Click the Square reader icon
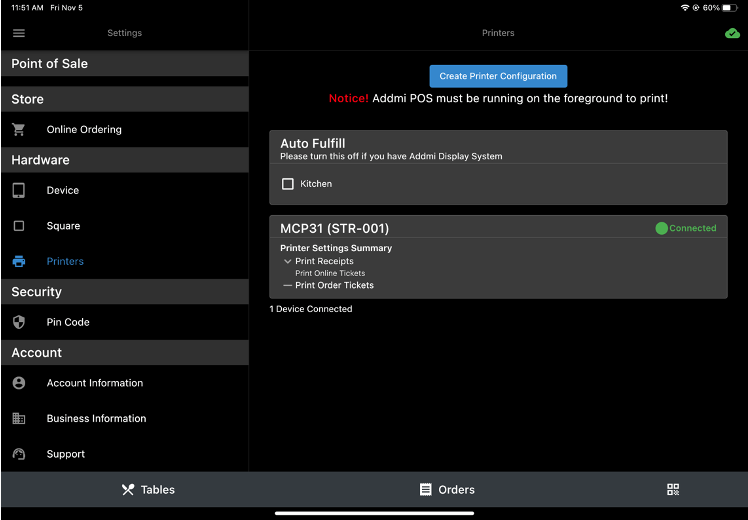748x520 pixels. 19,226
